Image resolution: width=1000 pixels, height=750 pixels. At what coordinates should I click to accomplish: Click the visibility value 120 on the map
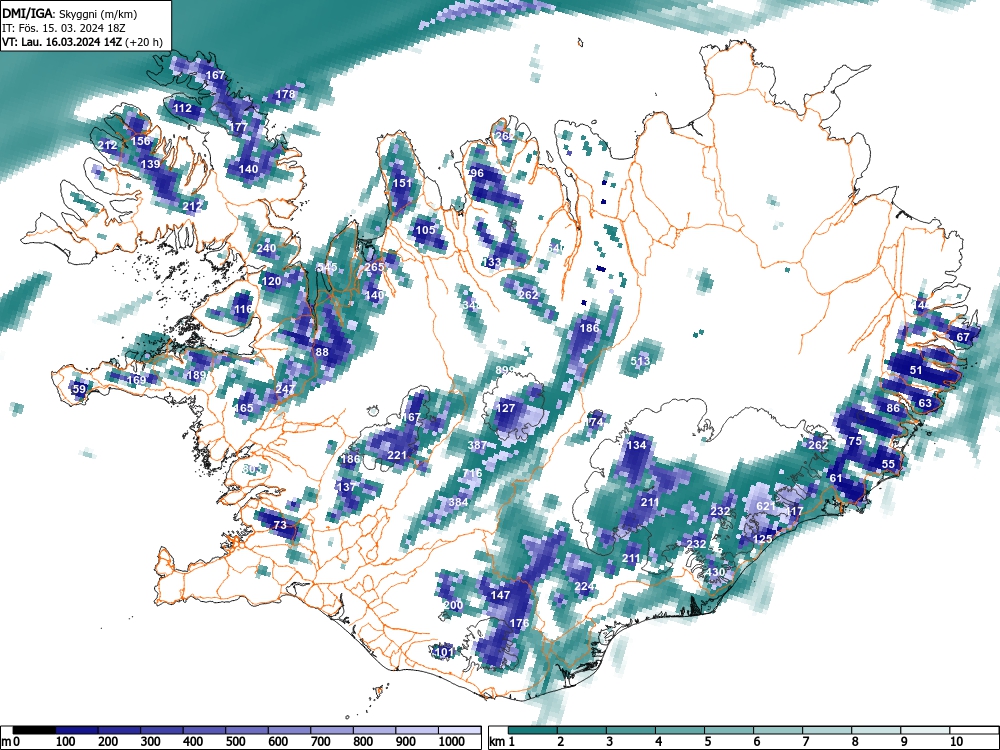pyautogui.click(x=271, y=281)
